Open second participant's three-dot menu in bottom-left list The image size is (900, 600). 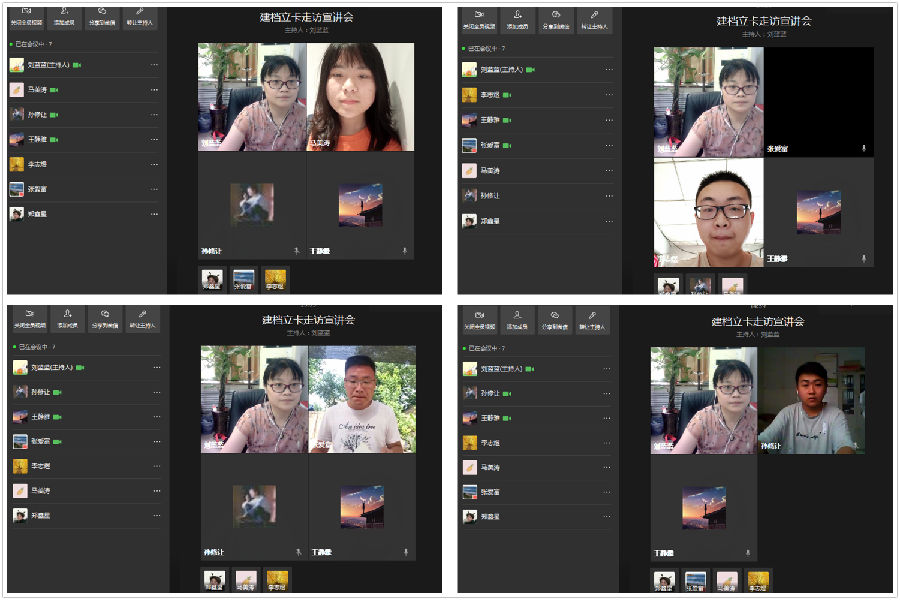(x=154, y=392)
